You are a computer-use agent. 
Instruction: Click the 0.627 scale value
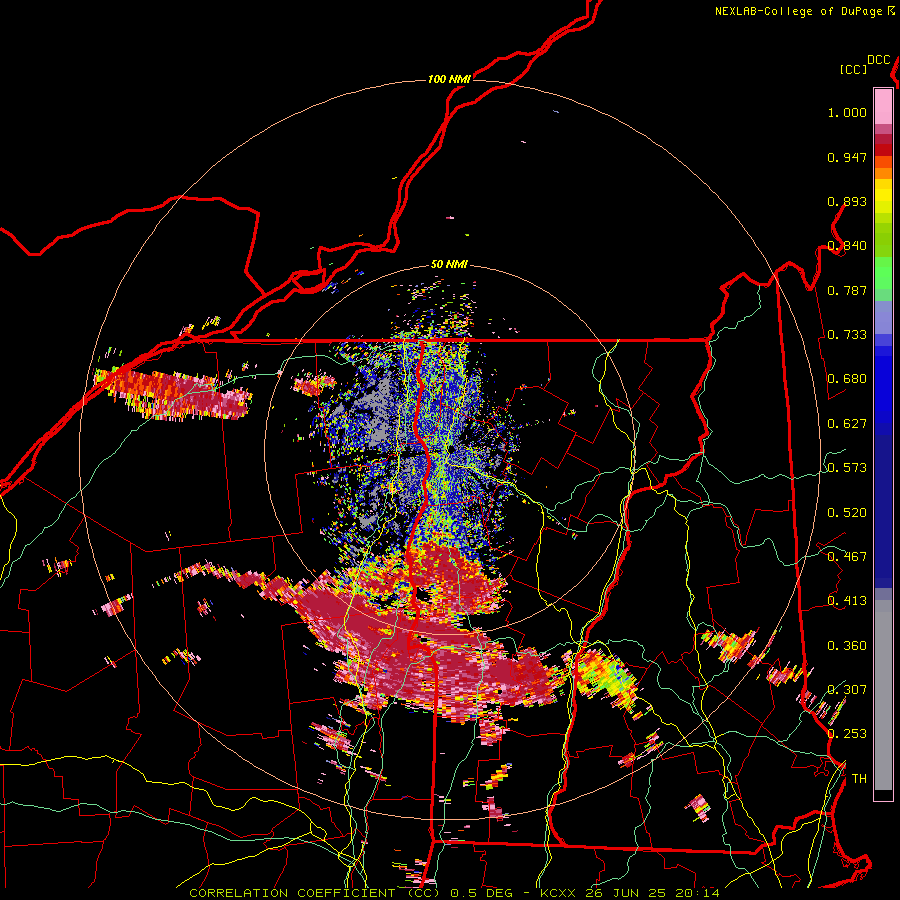click(x=847, y=424)
